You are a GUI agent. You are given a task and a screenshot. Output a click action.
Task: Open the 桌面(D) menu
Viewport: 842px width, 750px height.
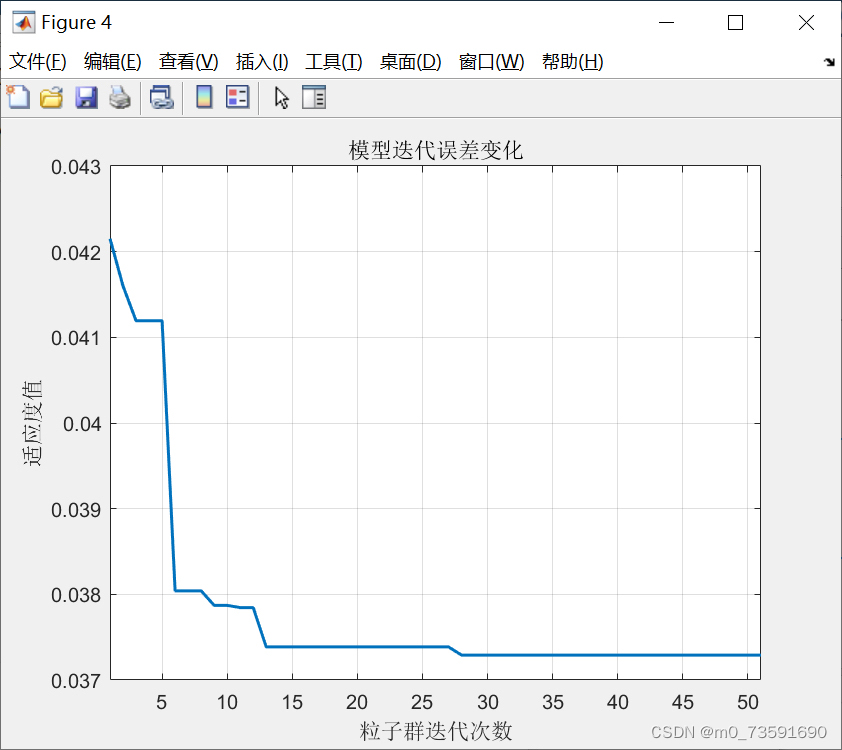[410, 61]
